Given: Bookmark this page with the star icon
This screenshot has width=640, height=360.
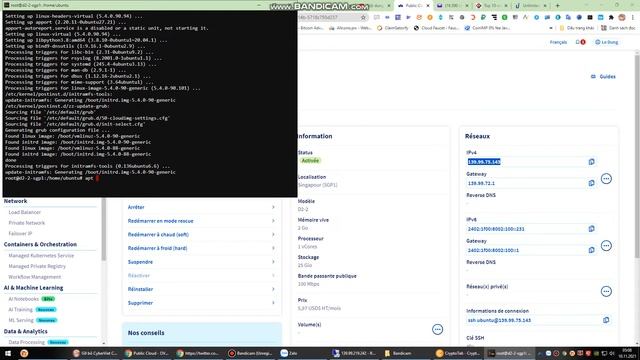Looking at the screenshot, I should pyautogui.click(x=363, y=17).
